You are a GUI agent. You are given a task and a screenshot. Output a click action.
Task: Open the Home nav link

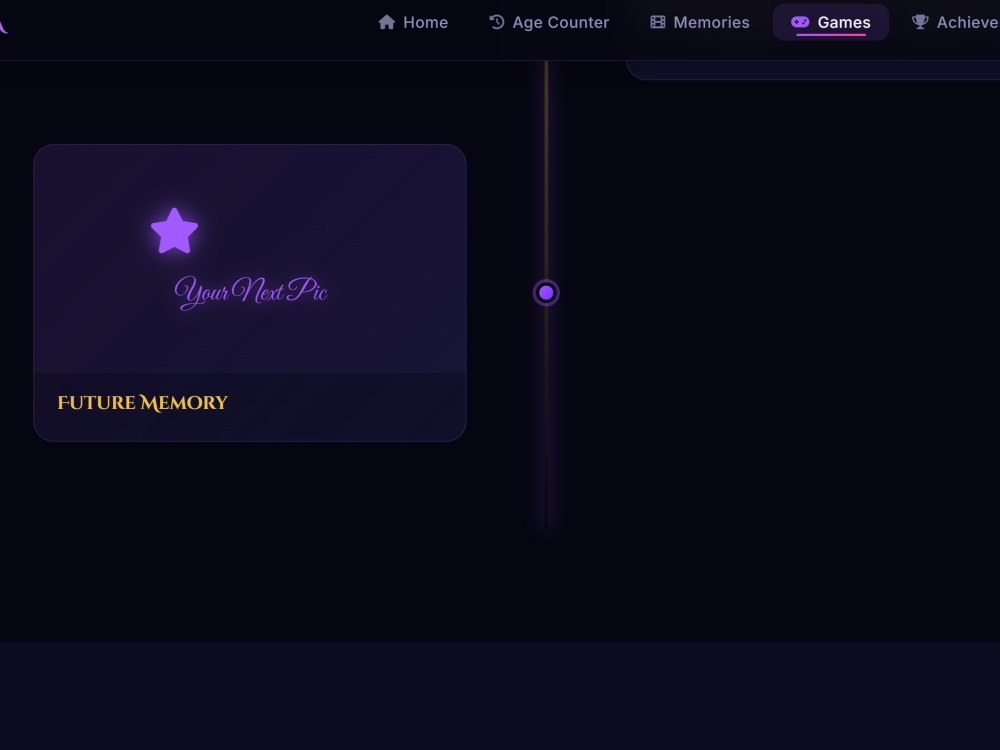(413, 22)
